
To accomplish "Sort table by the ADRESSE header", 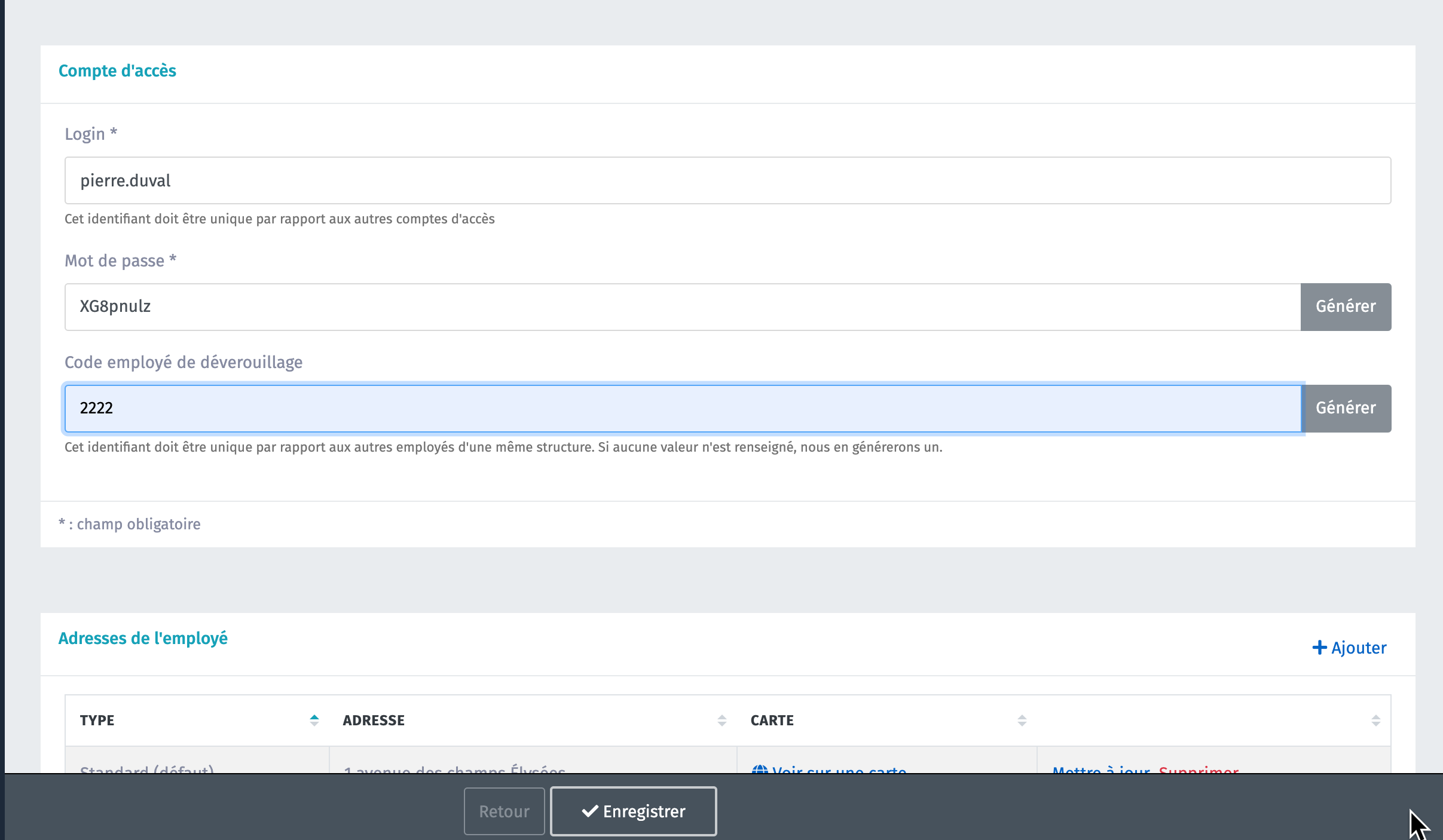I will [374, 720].
